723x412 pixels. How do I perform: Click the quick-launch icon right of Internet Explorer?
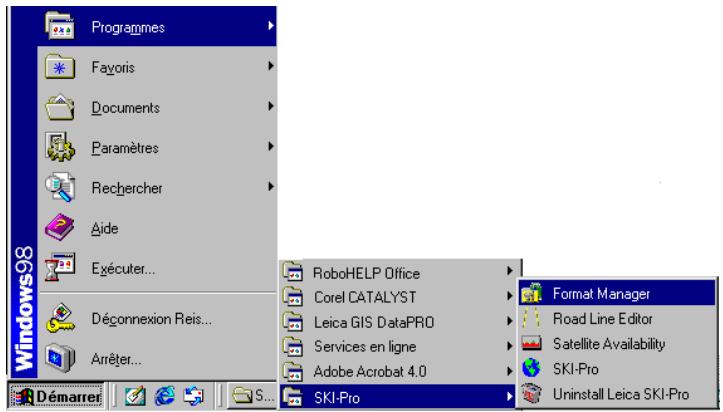194,396
